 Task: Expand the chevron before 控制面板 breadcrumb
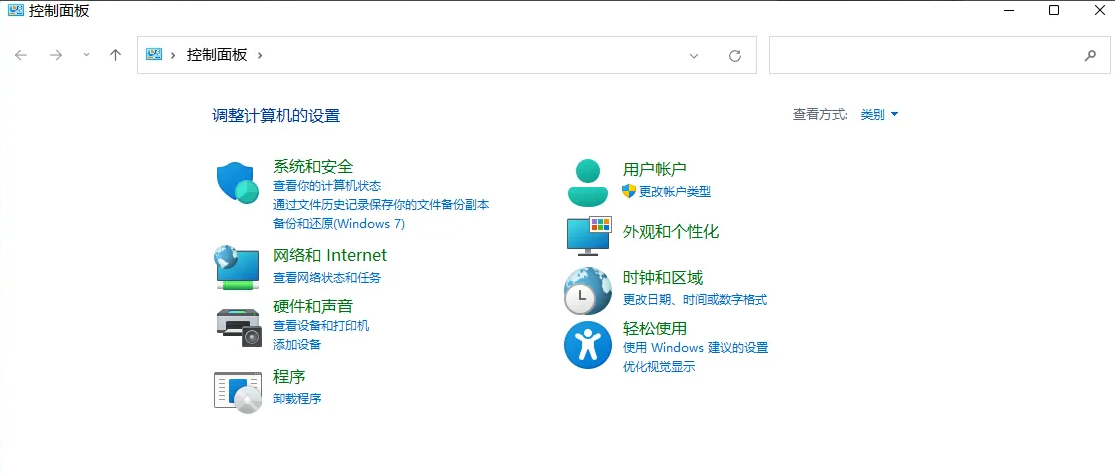tap(173, 55)
